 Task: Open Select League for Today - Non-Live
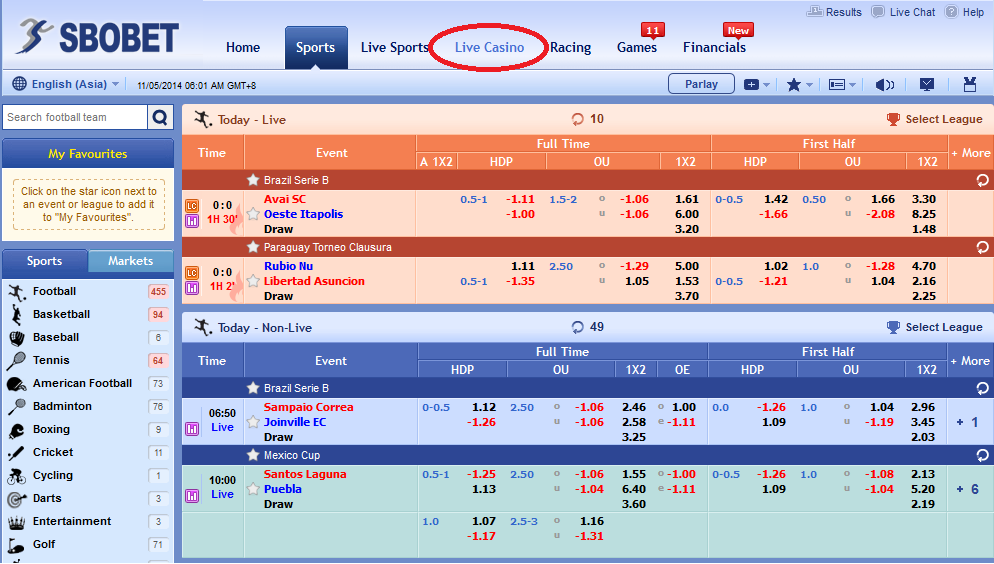pyautogui.click(x=934, y=327)
